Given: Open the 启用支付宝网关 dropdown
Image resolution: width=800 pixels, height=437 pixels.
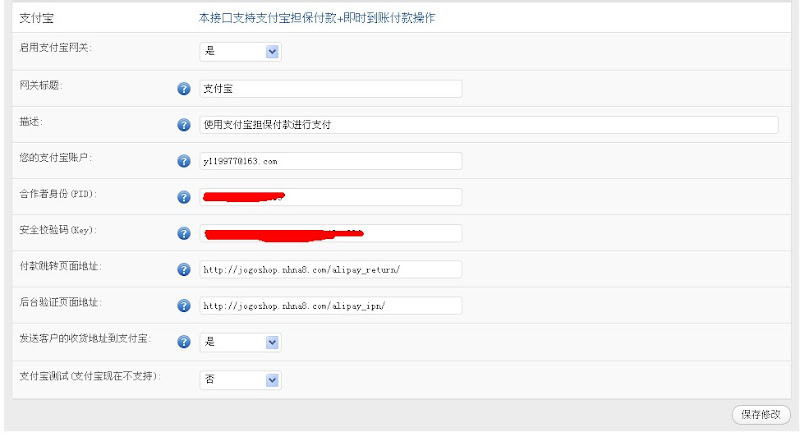Looking at the screenshot, I should click(x=240, y=52).
